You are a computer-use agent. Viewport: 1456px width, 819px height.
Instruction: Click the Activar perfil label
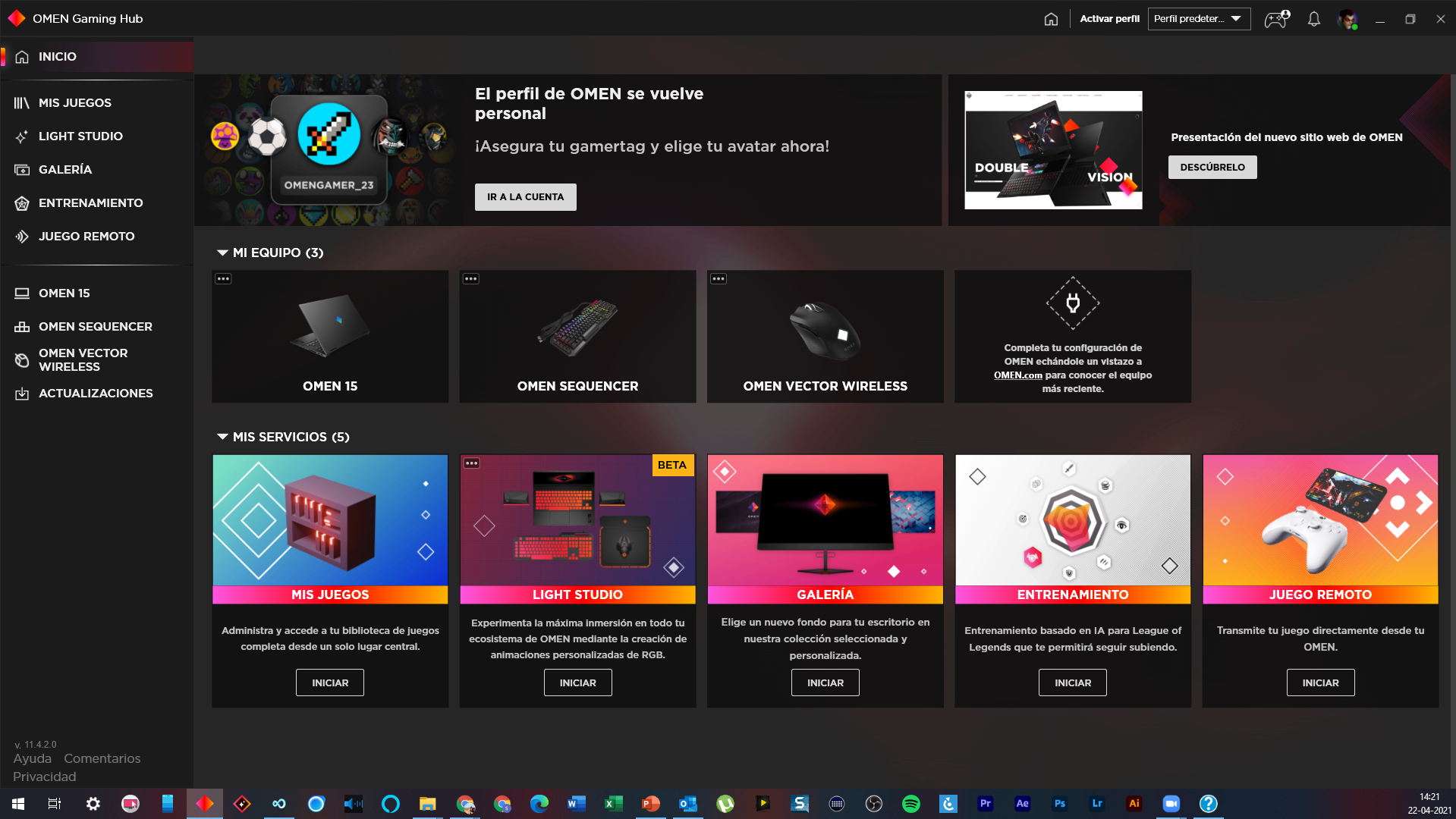click(1109, 19)
